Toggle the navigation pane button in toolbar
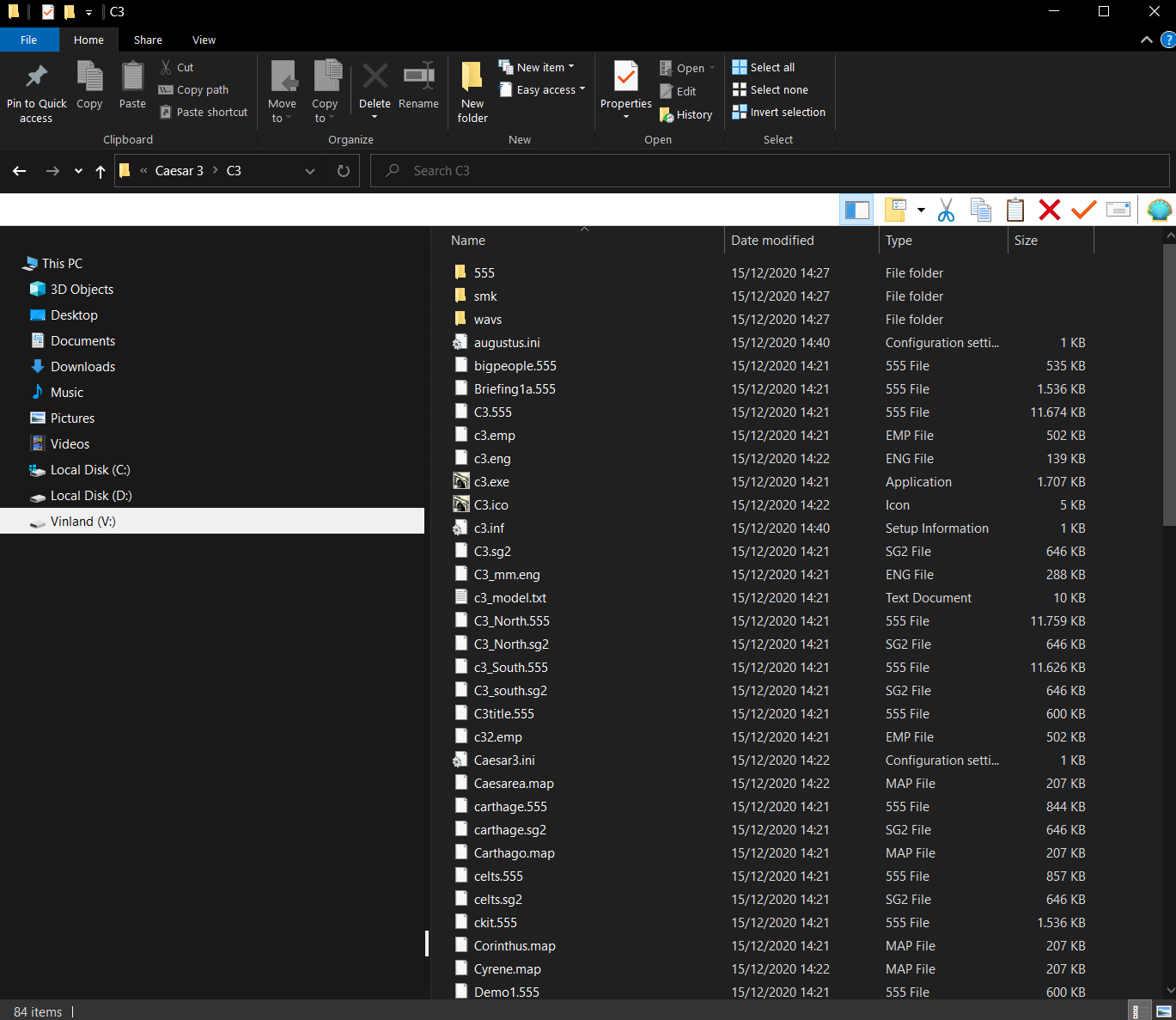Viewport: 1176px width, 1020px height. click(x=857, y=210)
